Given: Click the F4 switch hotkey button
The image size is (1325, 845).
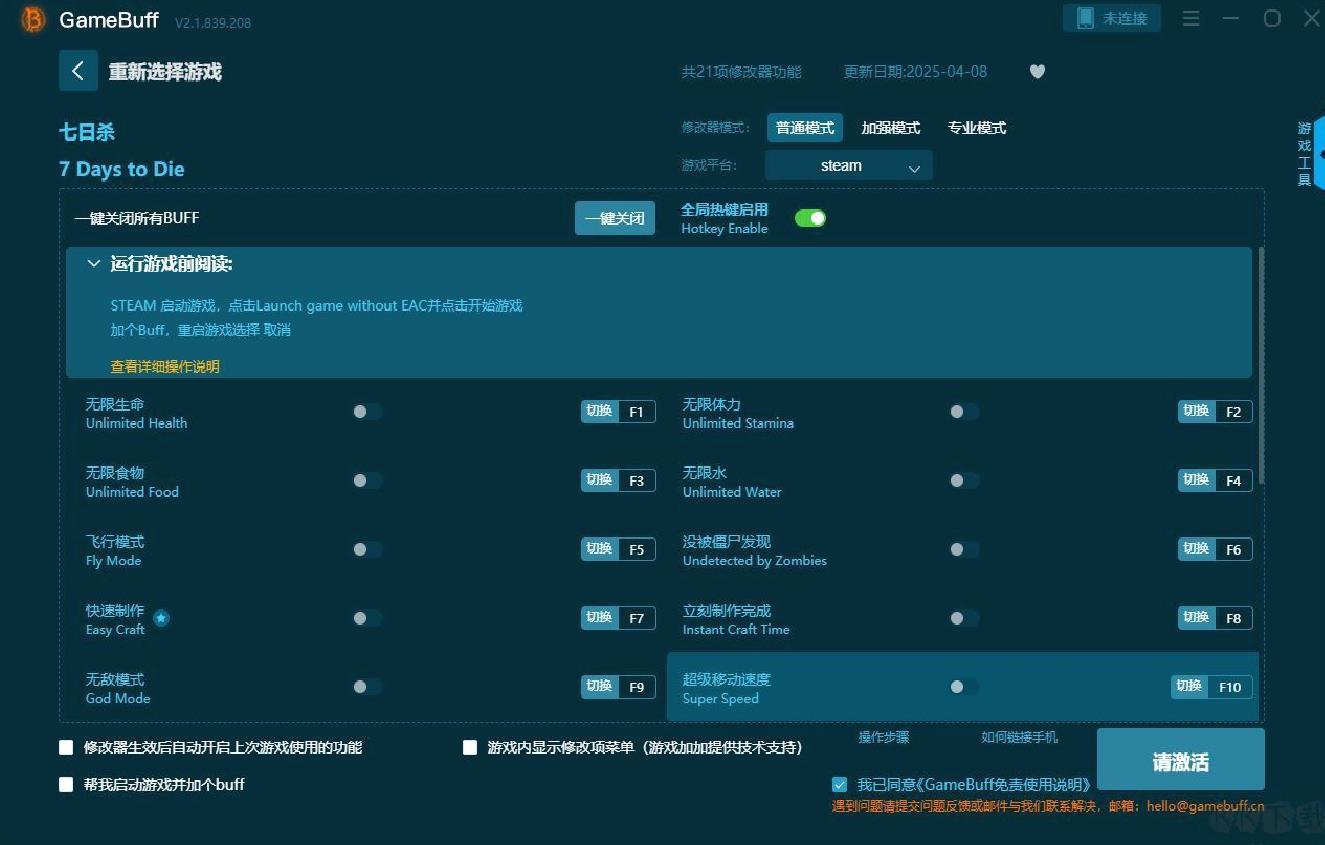Looking at the screenshot, I should coord(1215,480).
